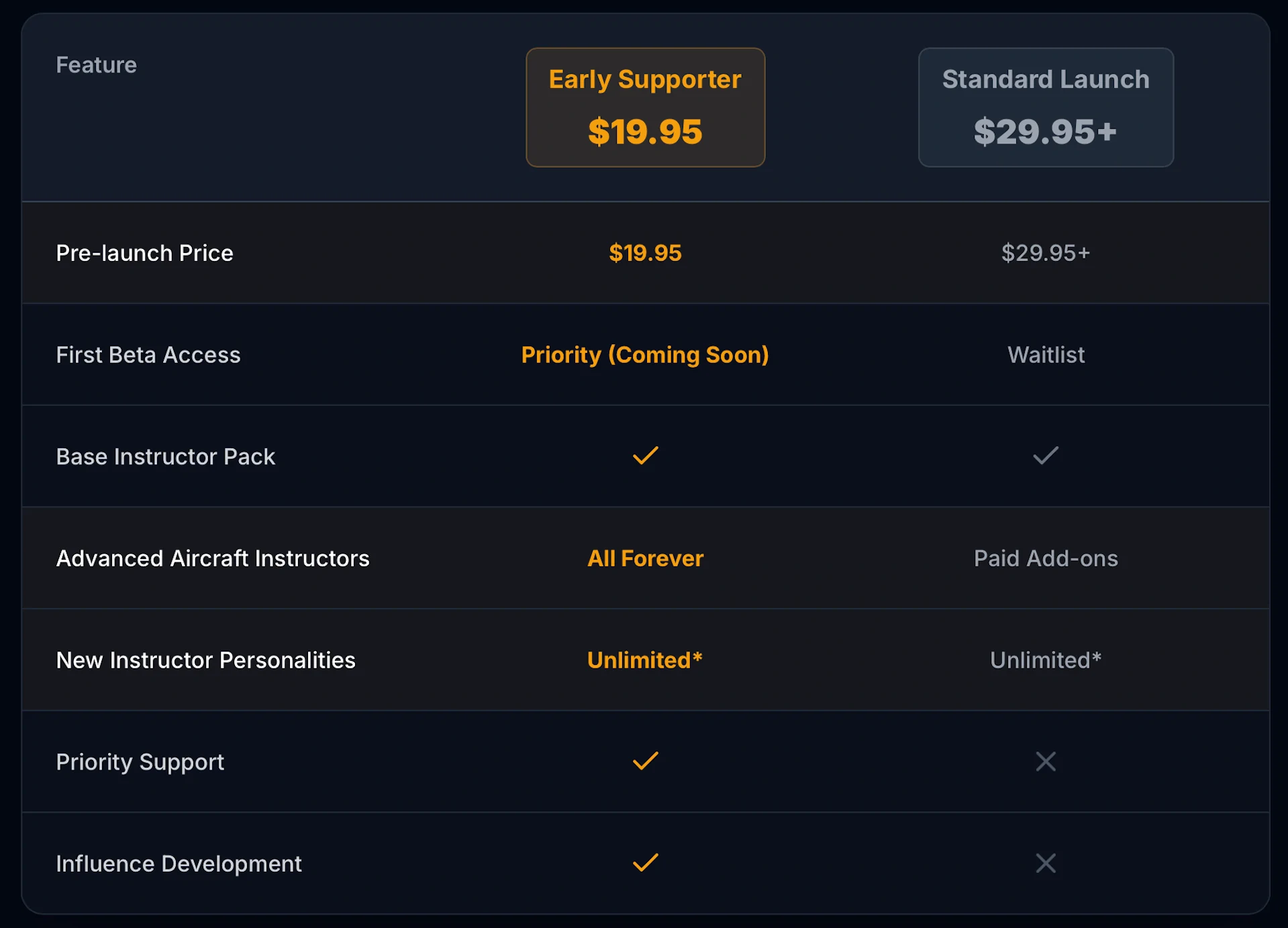Click the Pre-launch Price row label

click(x=145, y=253)
